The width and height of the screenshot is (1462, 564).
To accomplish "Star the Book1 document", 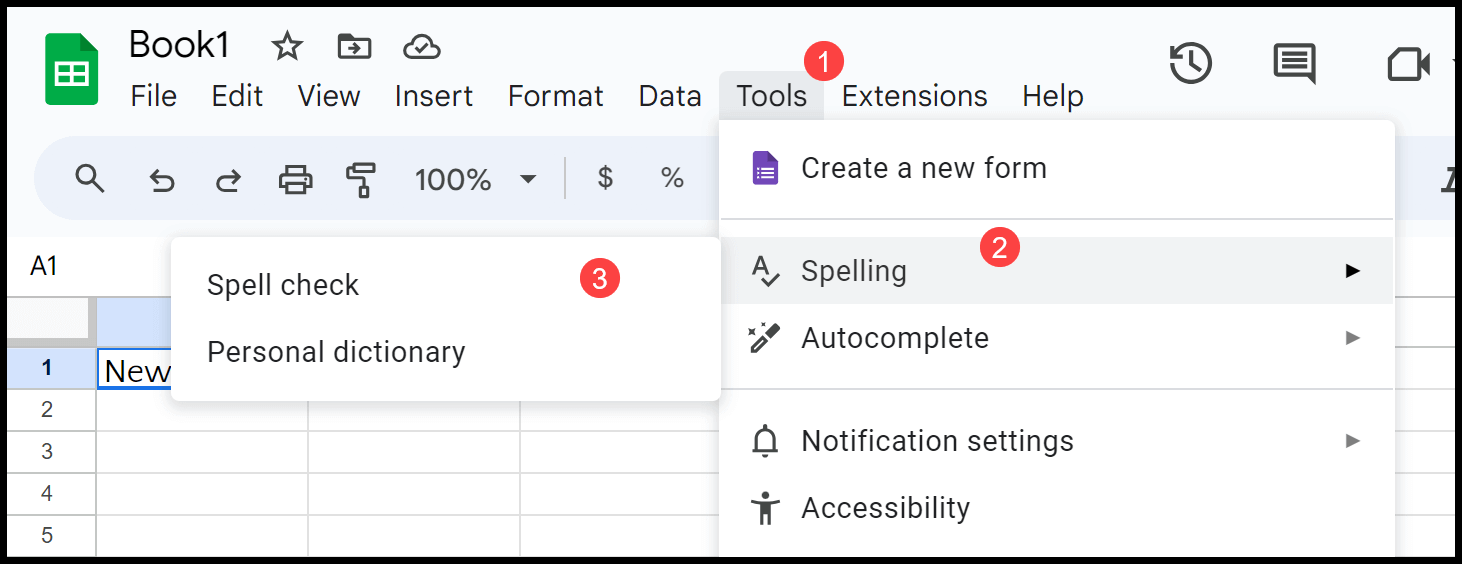I will (287, 46).
